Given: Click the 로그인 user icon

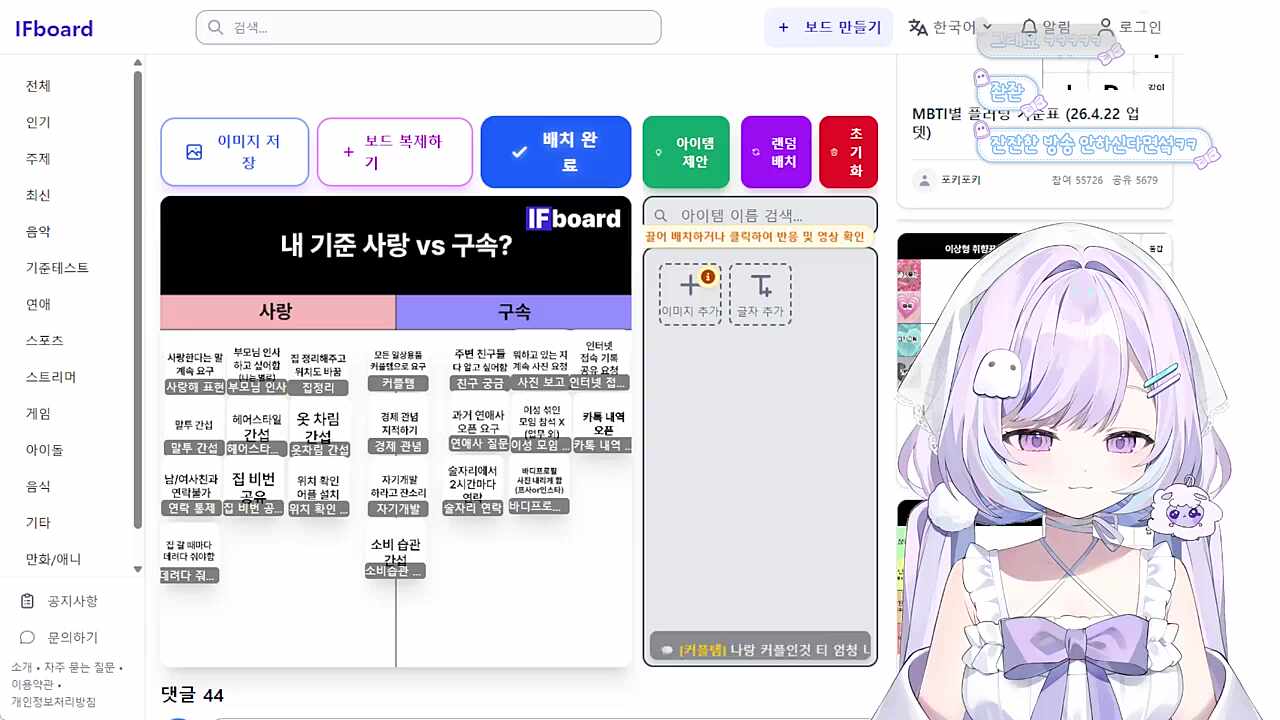Looking at the screenshot, I should click(1105, 27).
